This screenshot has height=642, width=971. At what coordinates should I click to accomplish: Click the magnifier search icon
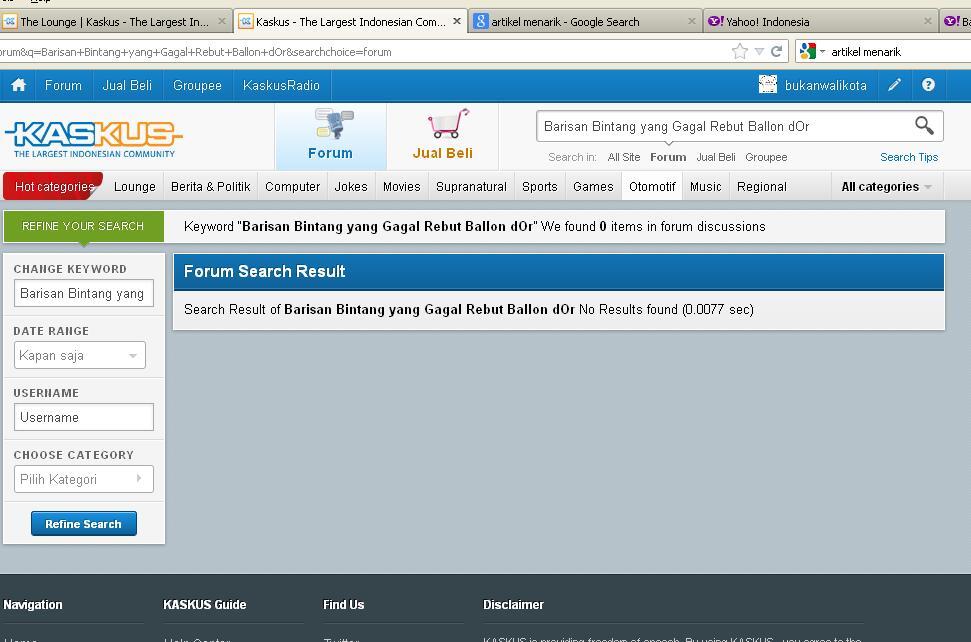[924, 126]
